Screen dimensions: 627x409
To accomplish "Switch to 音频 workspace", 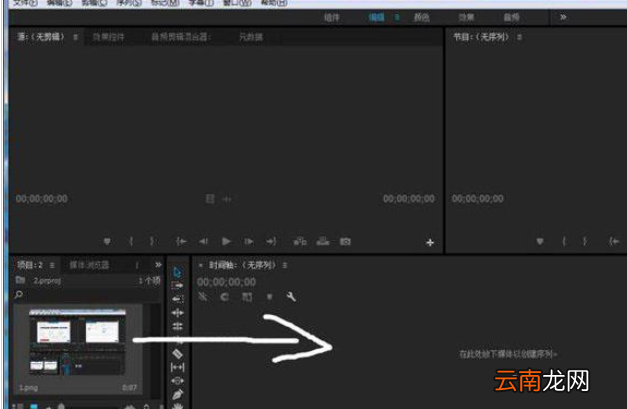I will pyautogui.click(x=511, y=17).
